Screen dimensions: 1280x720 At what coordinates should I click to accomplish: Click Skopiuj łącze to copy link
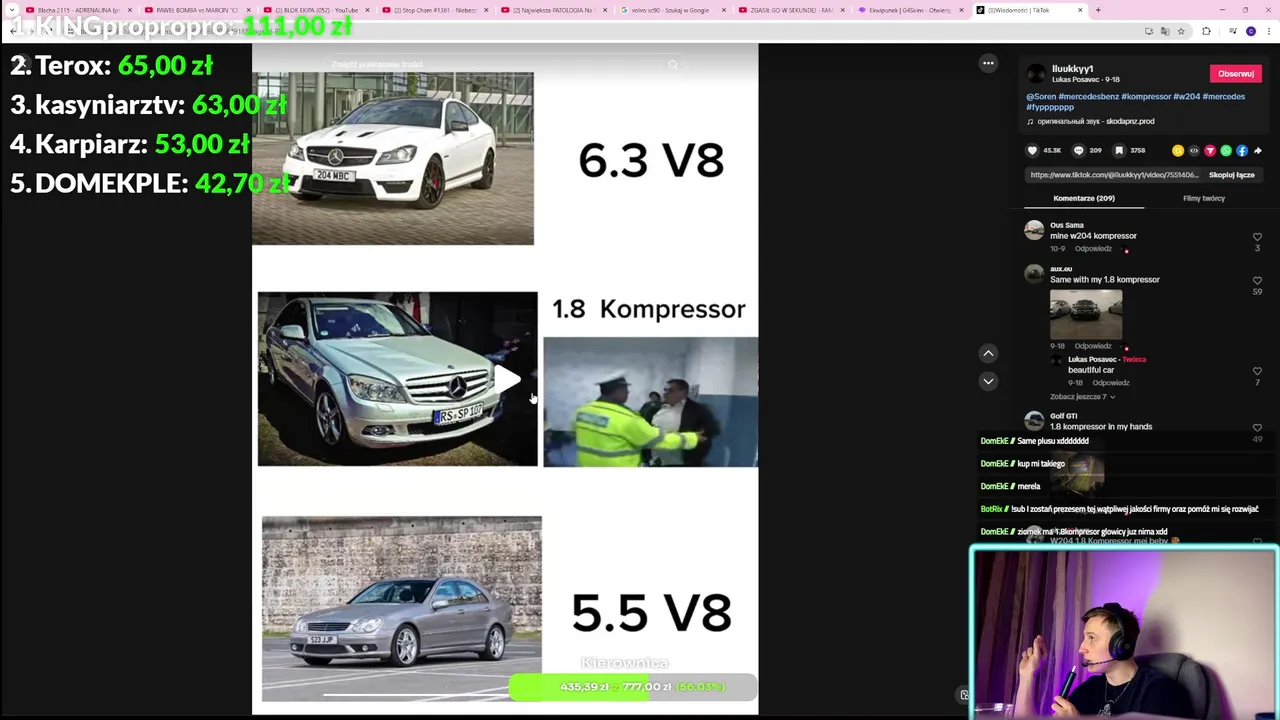(1231, 175)
